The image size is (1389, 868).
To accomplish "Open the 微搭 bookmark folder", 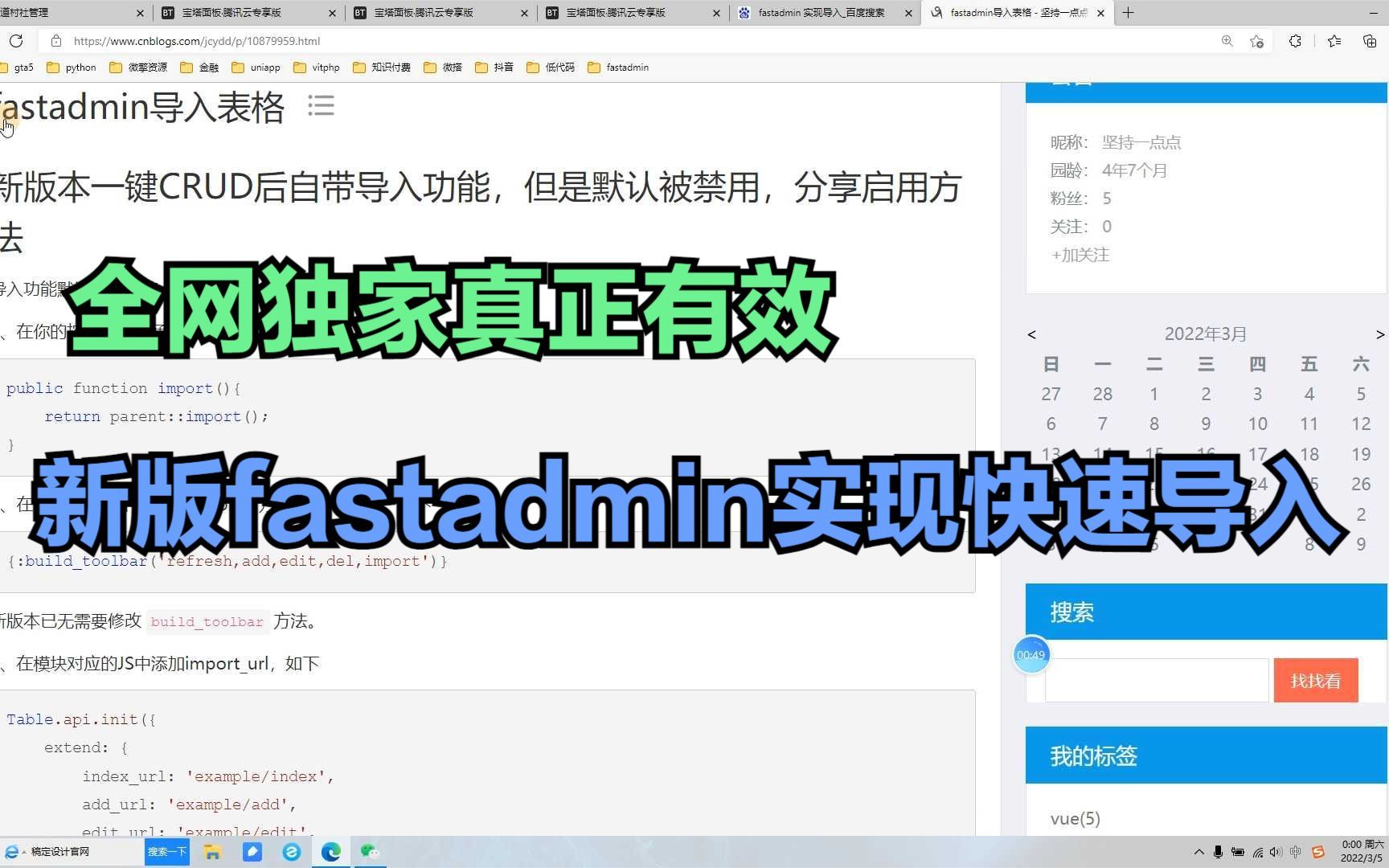I will (x=443, y=68).
